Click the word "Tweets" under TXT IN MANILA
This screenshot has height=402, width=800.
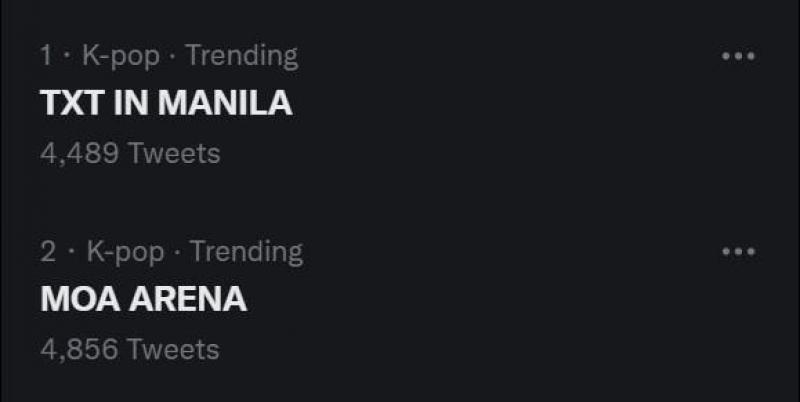point(174,153)
